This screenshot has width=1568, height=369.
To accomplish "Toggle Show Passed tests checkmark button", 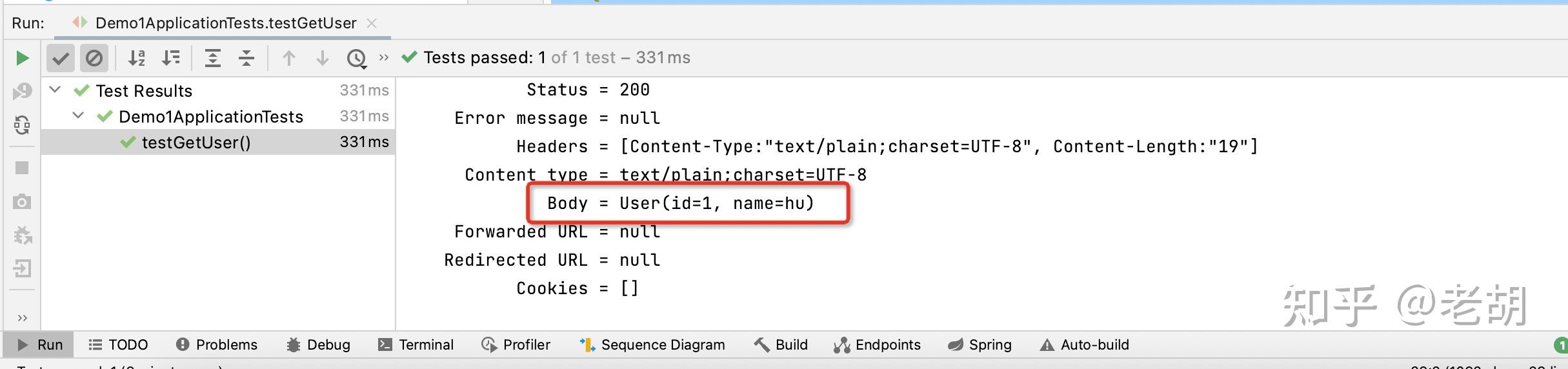I will pyautogui.click(x=61, y=58).
